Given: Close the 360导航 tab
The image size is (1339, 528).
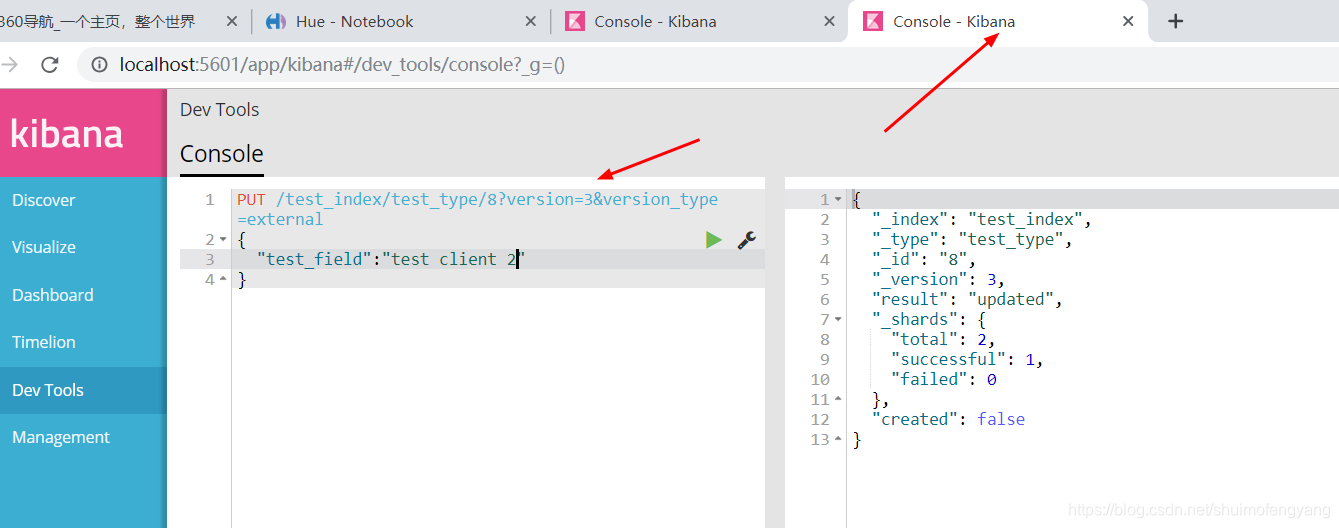Looking at the screenshot, I should pyautogui.click(x=232, y=21).
